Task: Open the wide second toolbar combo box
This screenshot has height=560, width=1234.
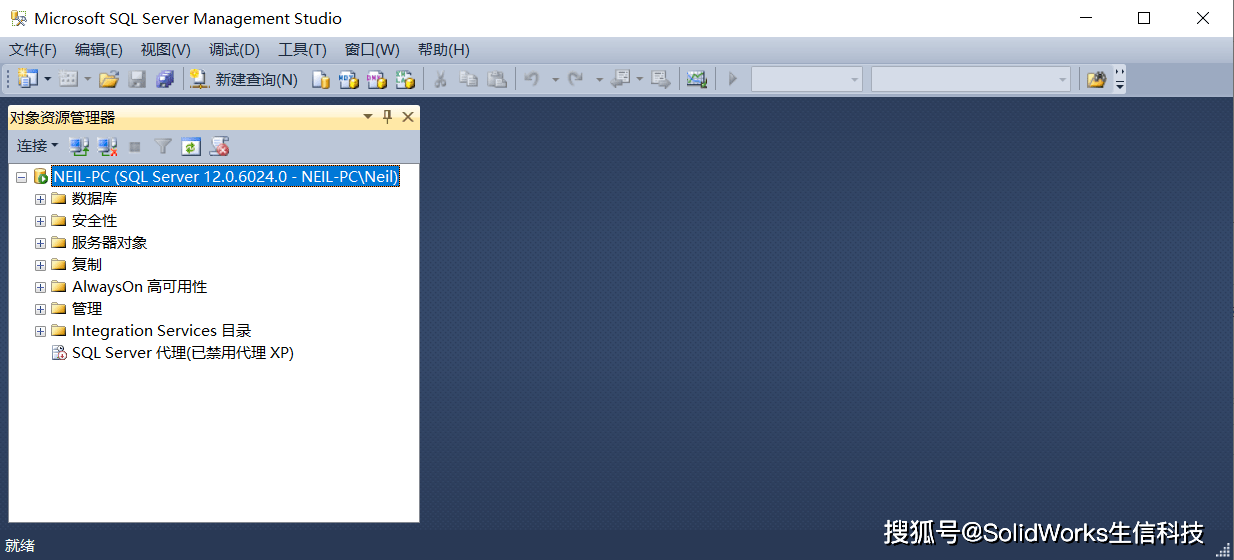Action: point(970,79)
